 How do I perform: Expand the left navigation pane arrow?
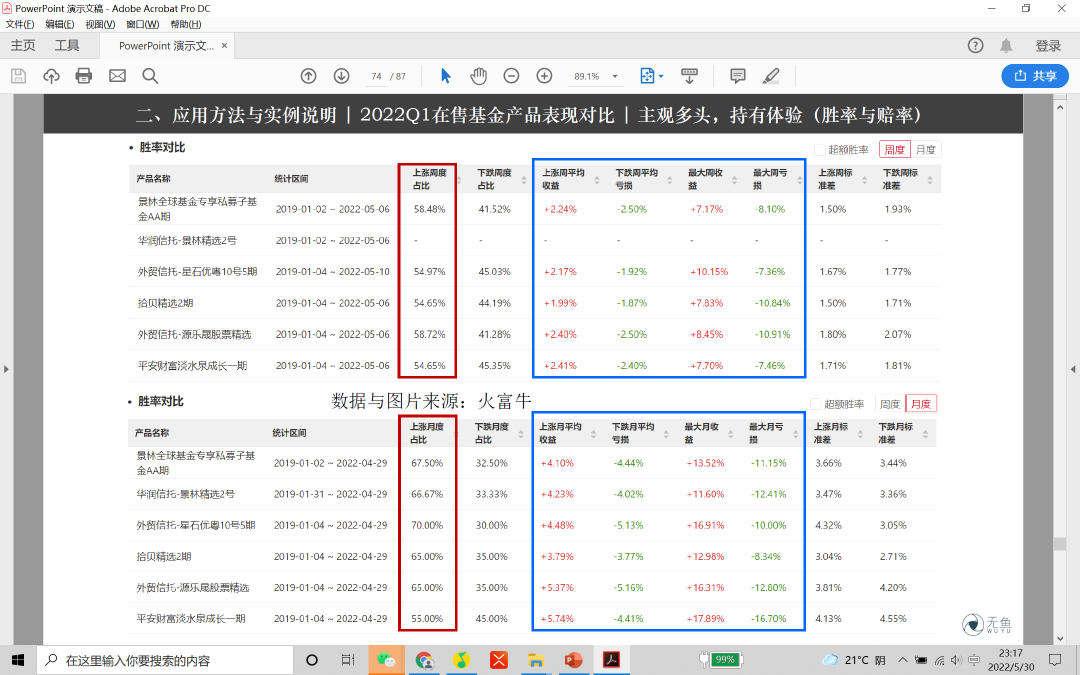tap(6, 369)
